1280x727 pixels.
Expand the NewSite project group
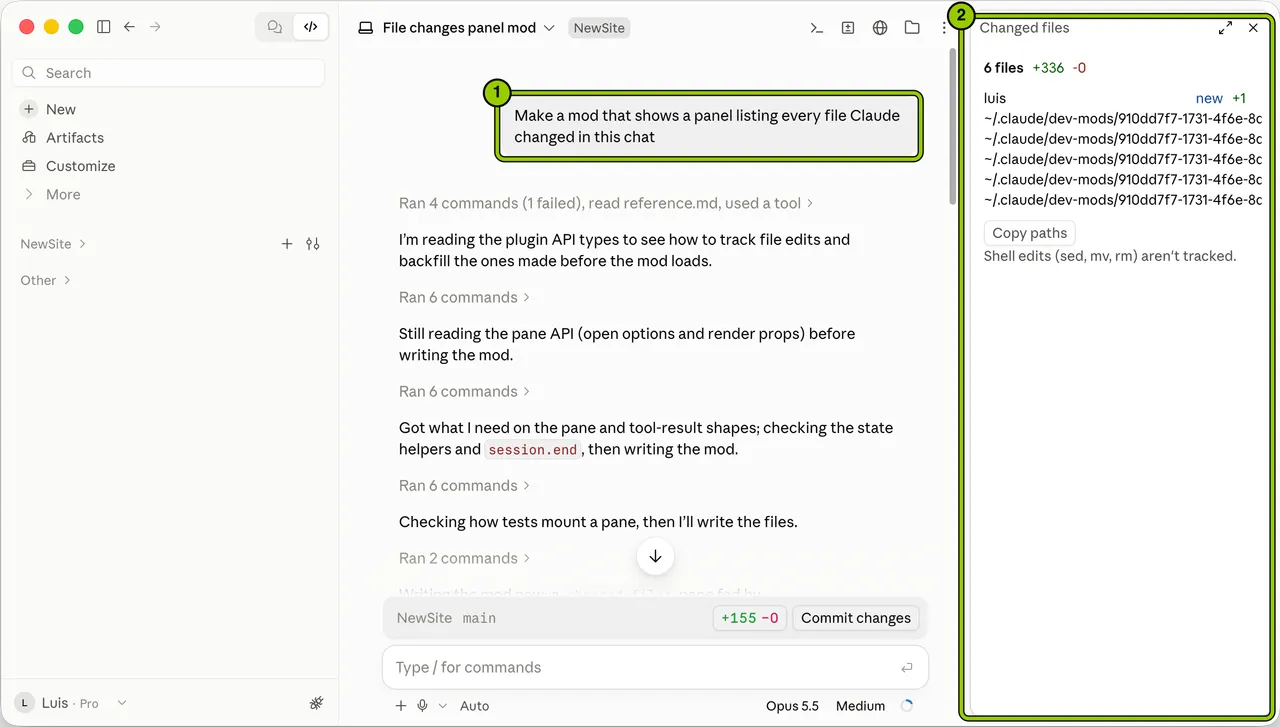tap(53, 244)
